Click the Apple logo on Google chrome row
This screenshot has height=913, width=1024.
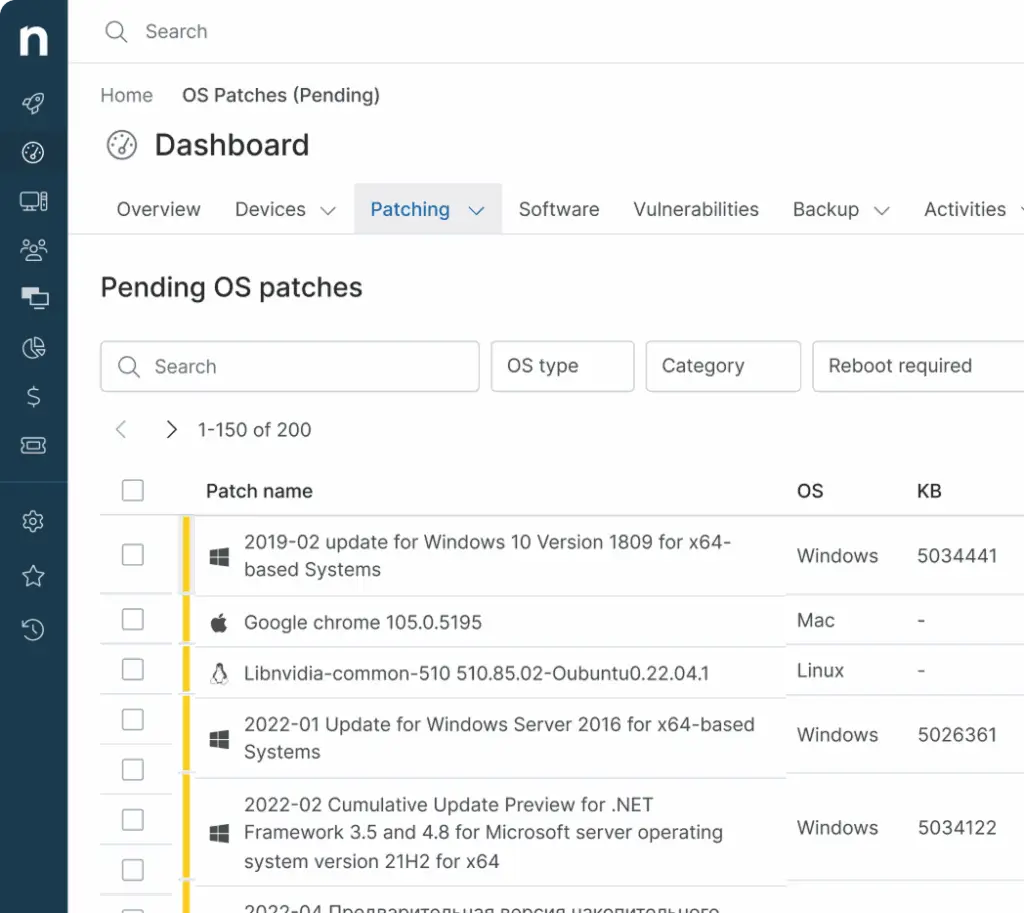[x=219, y=623]
